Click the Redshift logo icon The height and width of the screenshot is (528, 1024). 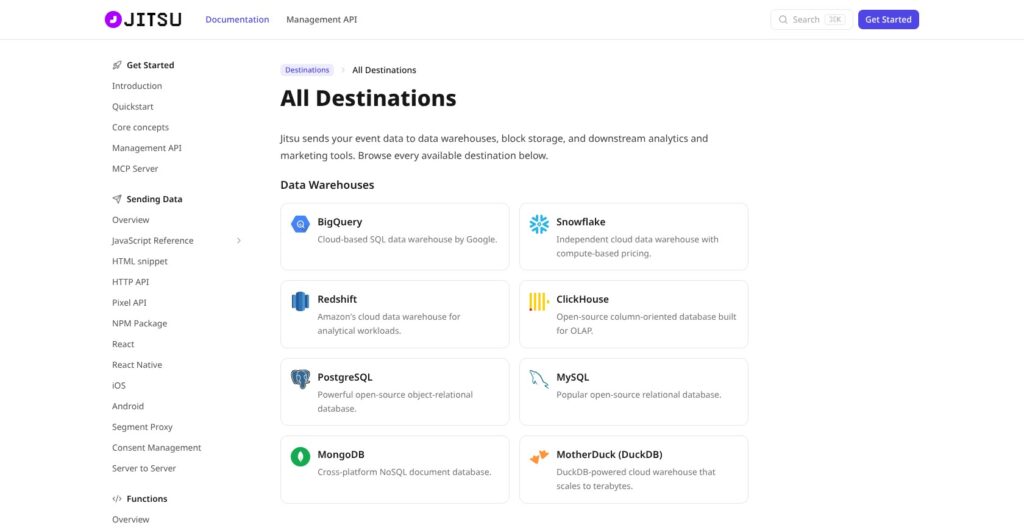click(x=300, y=301)
